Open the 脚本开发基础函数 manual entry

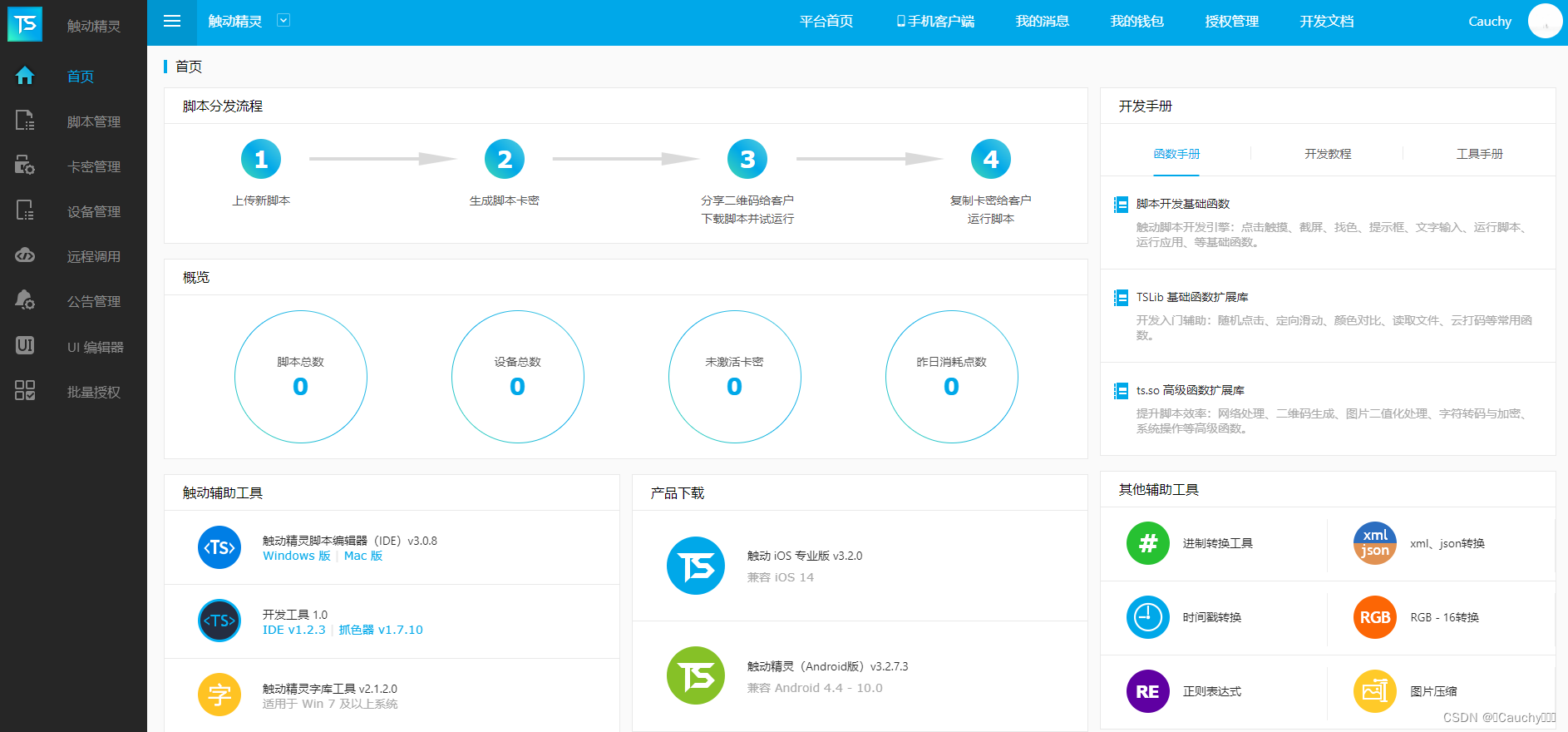(1183, 204)
